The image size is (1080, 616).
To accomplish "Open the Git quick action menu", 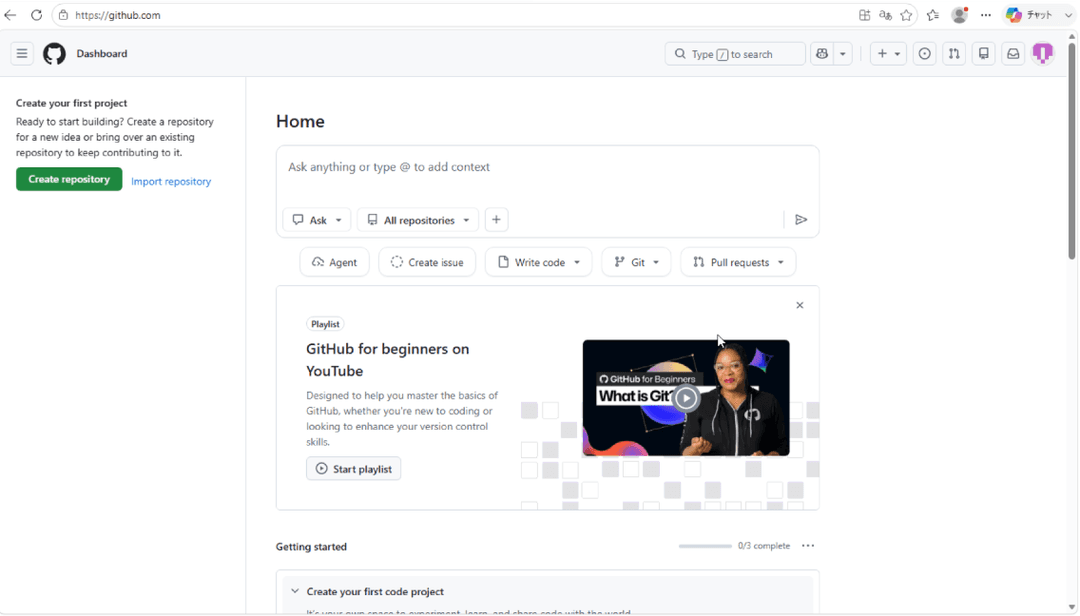I will click(636, 262).
